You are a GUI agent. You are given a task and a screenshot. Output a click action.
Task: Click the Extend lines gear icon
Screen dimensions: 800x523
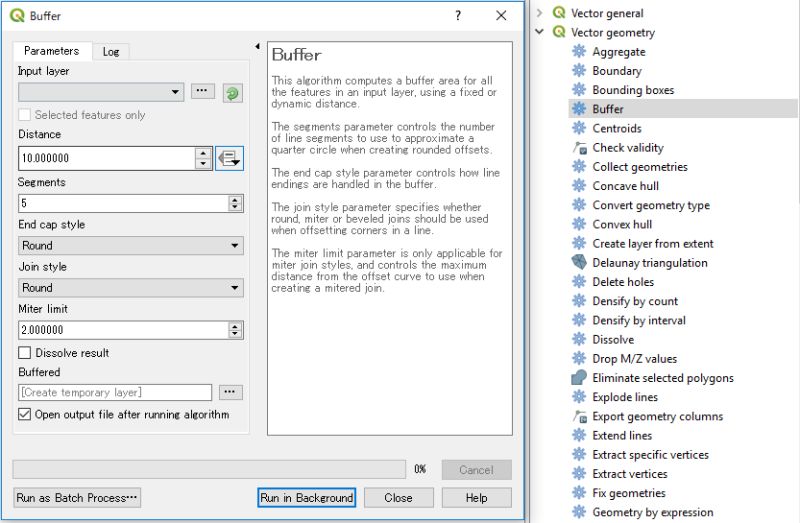(579, 435)
